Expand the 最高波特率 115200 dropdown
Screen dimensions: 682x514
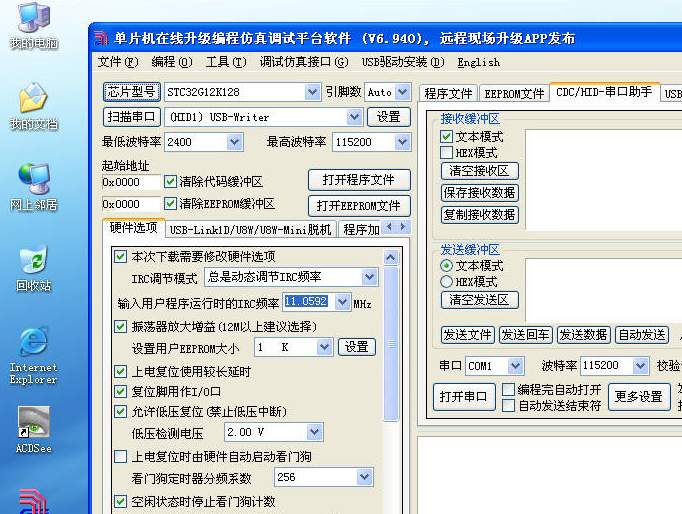click(402, 142)
